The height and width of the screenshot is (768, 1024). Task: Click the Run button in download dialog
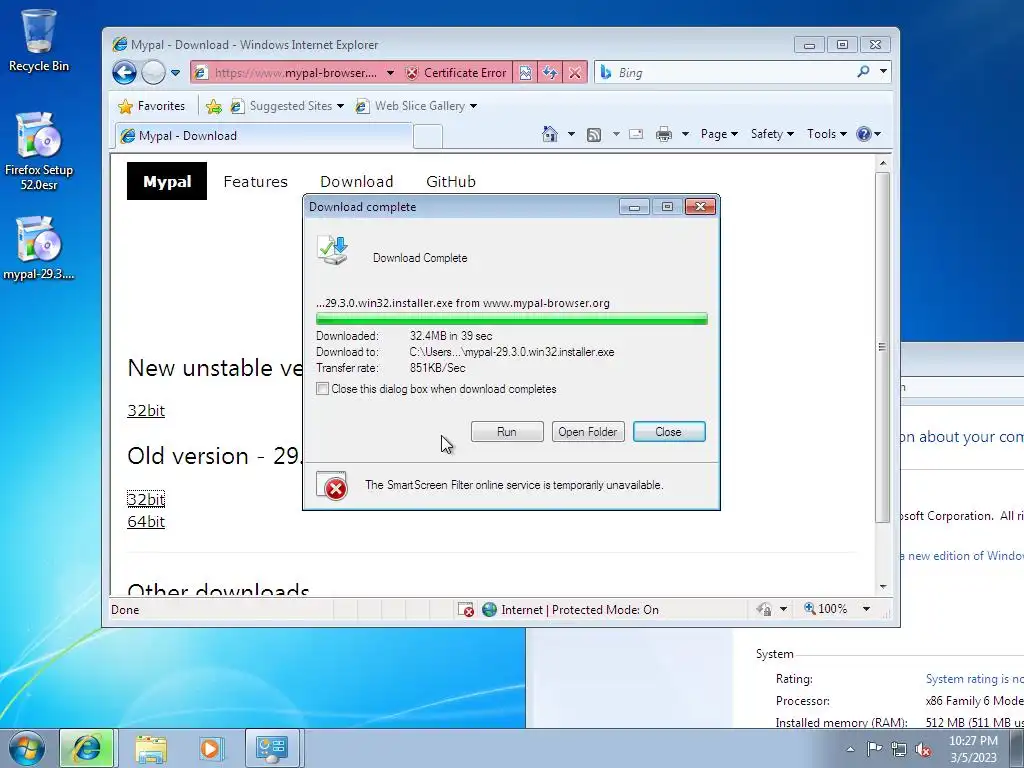pyautogui.click(x=507, y=432)
